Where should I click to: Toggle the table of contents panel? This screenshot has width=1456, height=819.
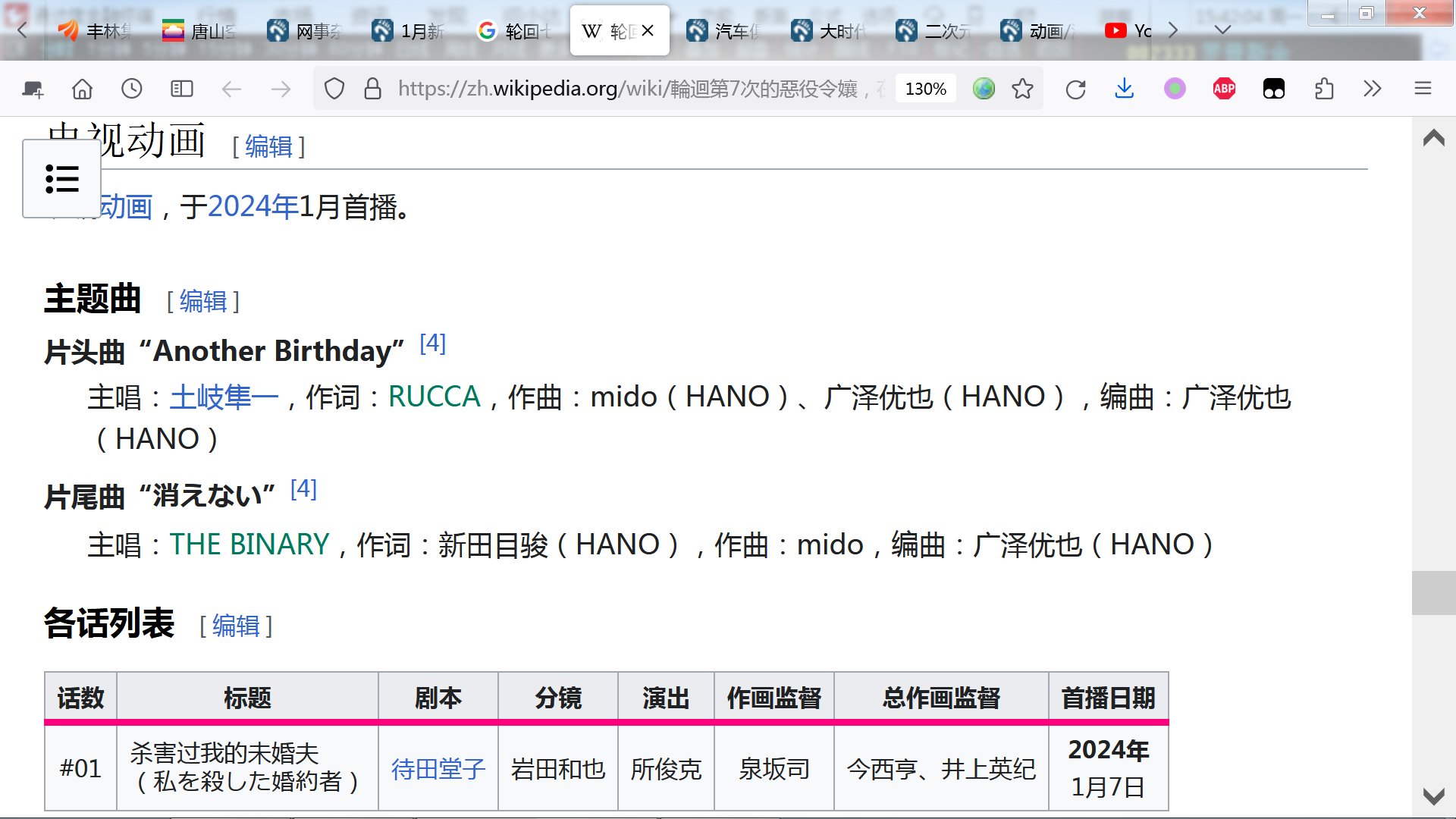[x=61, y=178]
